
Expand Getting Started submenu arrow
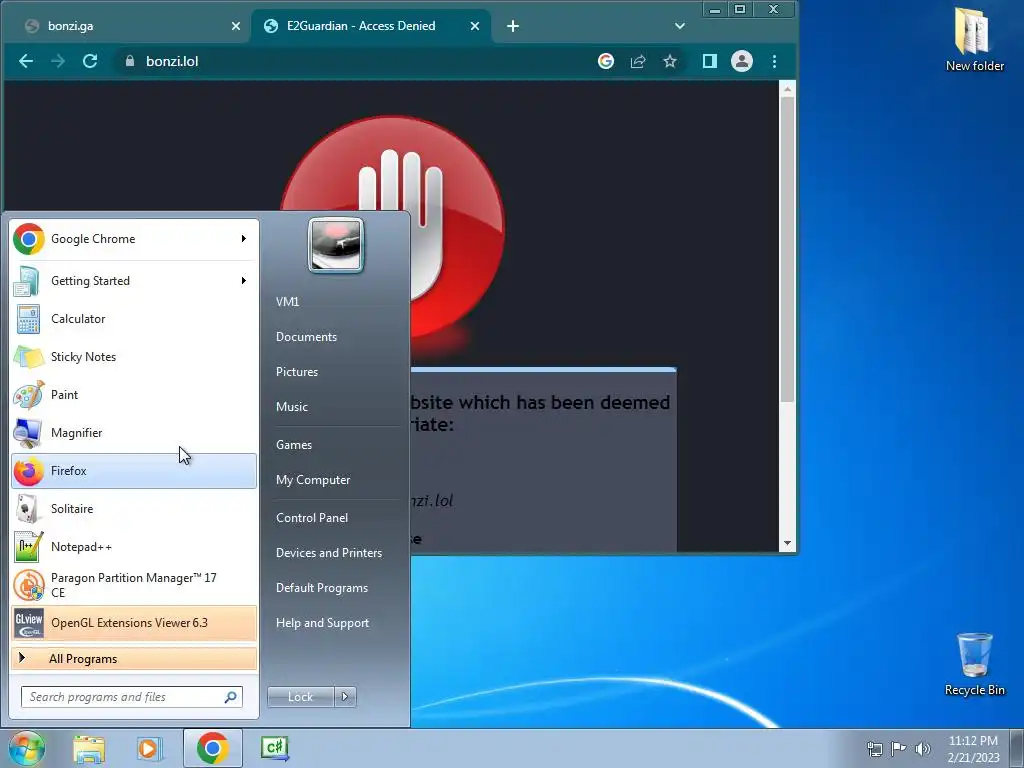(244, 281)
